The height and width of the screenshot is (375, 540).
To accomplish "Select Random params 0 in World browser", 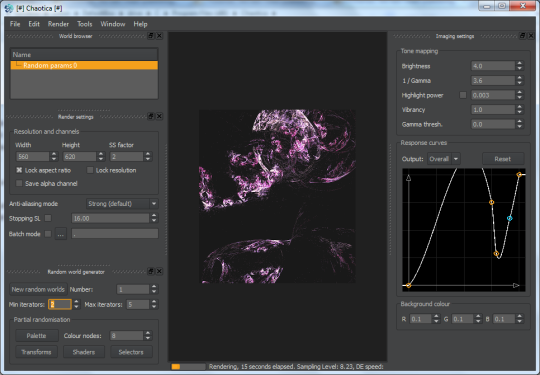I will coord(84,65).
